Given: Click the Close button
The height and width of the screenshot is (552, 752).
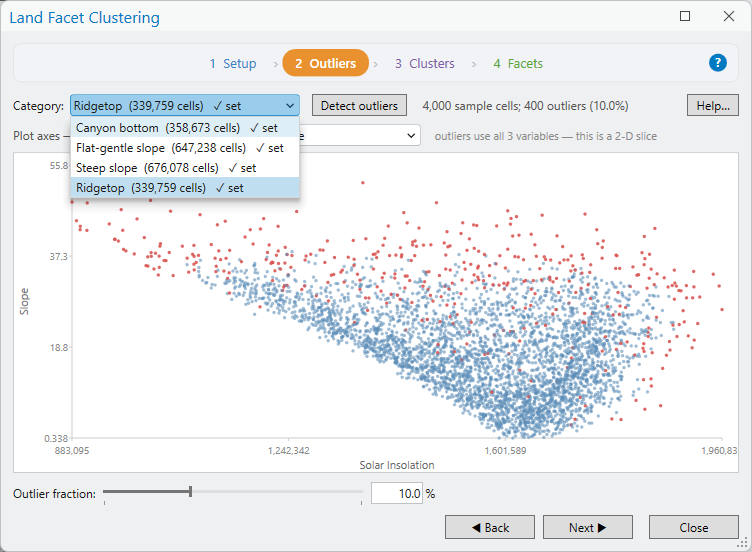Looking at the screenshot, I should point(693,528).
